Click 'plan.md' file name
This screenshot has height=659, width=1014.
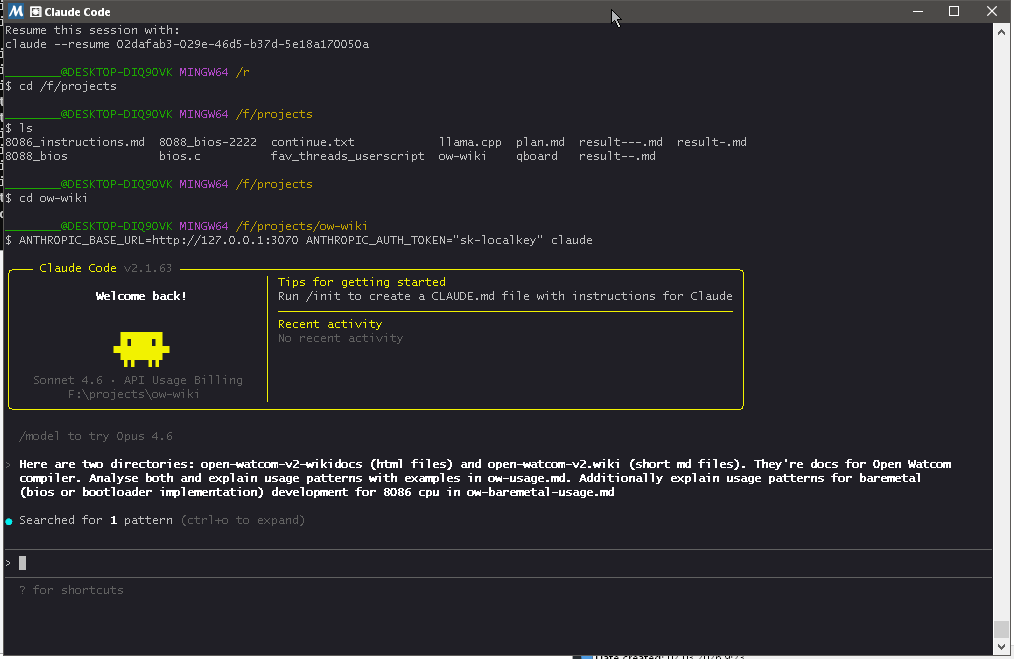click(x=540, y=142)
